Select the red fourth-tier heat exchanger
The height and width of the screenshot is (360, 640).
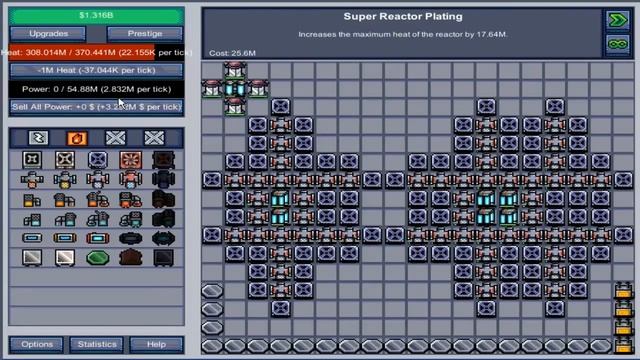click(131, 179)
